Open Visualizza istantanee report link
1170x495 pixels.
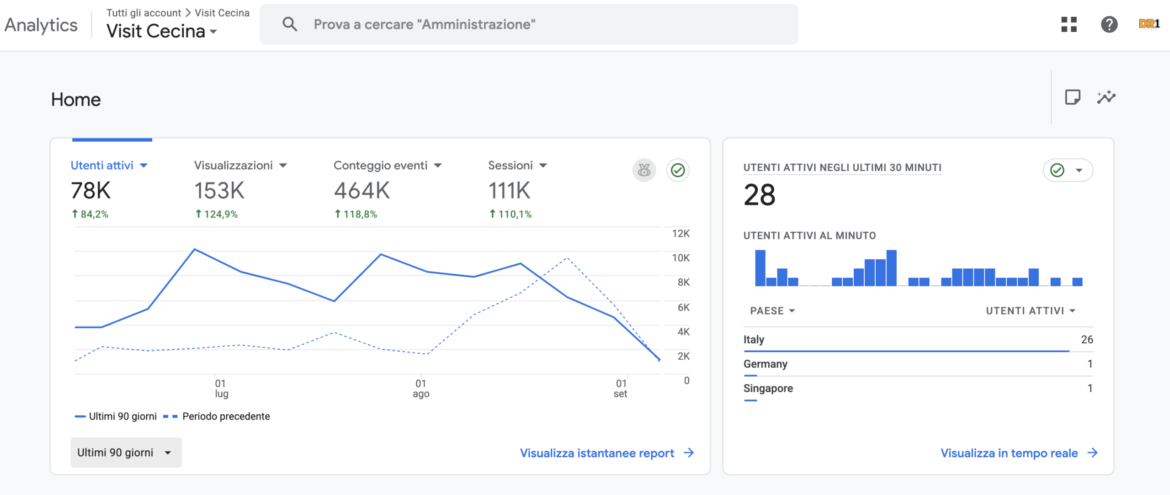[607, 452]
